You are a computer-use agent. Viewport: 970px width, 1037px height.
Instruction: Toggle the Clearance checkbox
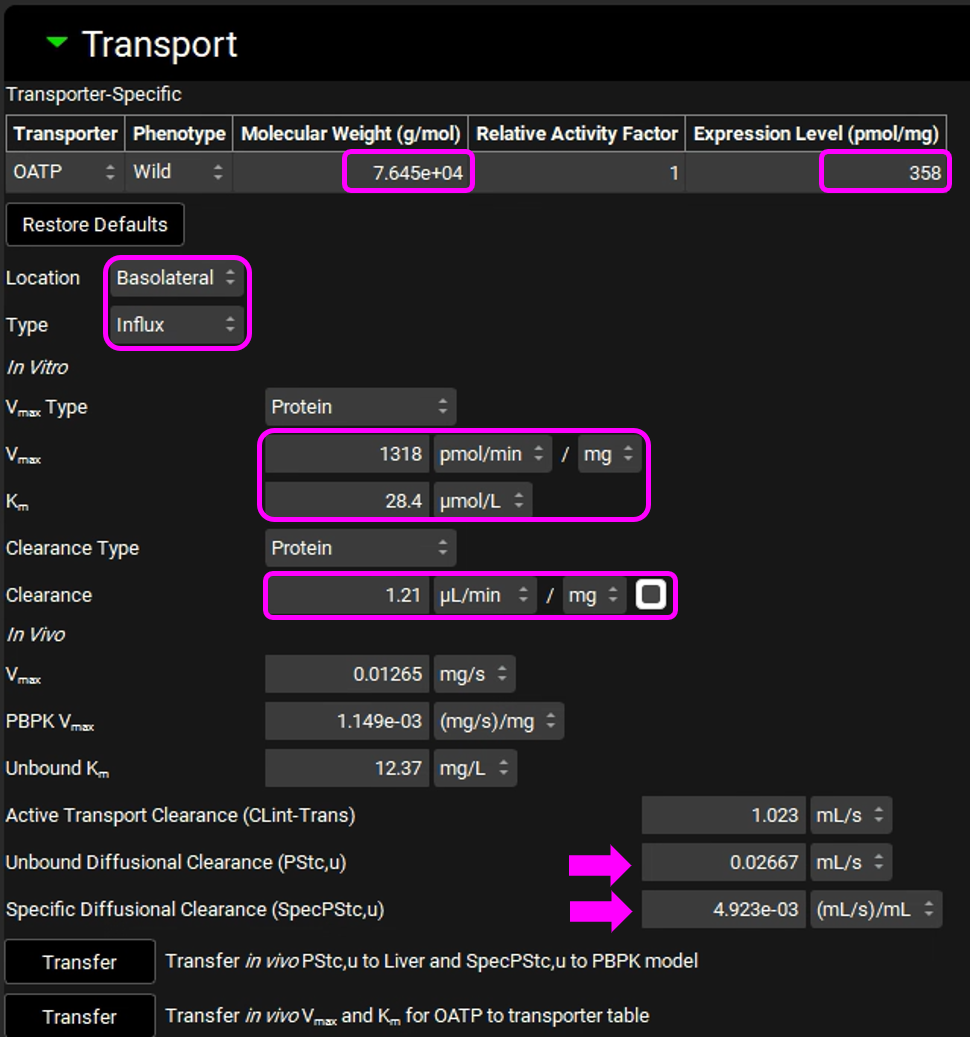pos(651,596)
